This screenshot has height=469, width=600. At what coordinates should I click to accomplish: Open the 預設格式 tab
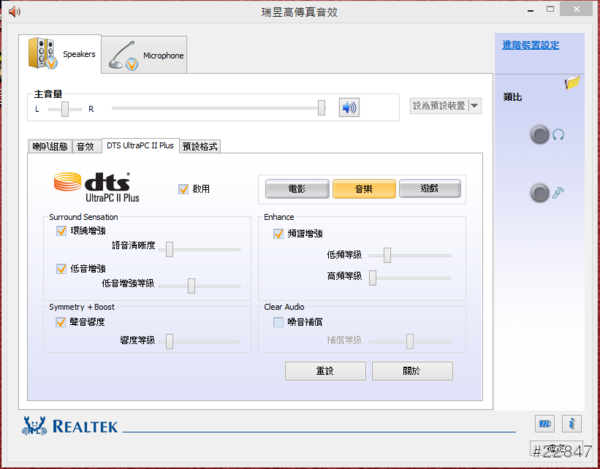coord(200,147)
